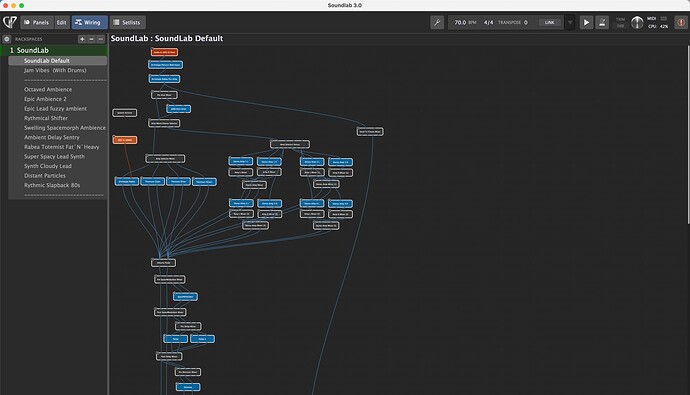Select Jam Vibes (With Drums) variation
The image size is (690, 395).
pyautogui.click(x=58, y=70)
